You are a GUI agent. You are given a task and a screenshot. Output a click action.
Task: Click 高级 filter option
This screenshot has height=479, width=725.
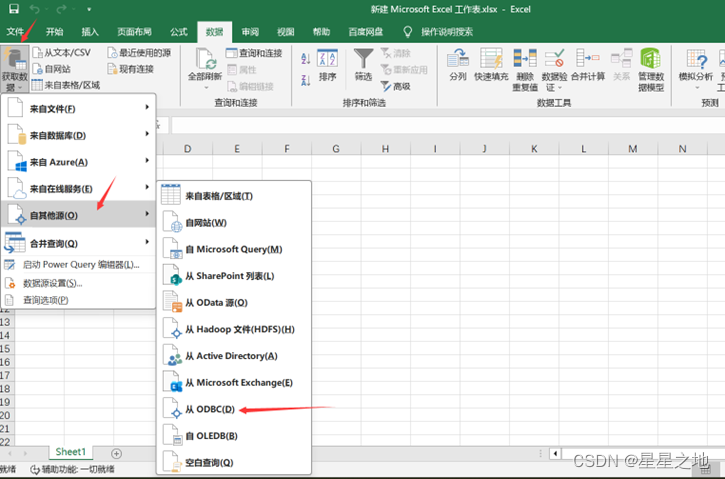396,86
